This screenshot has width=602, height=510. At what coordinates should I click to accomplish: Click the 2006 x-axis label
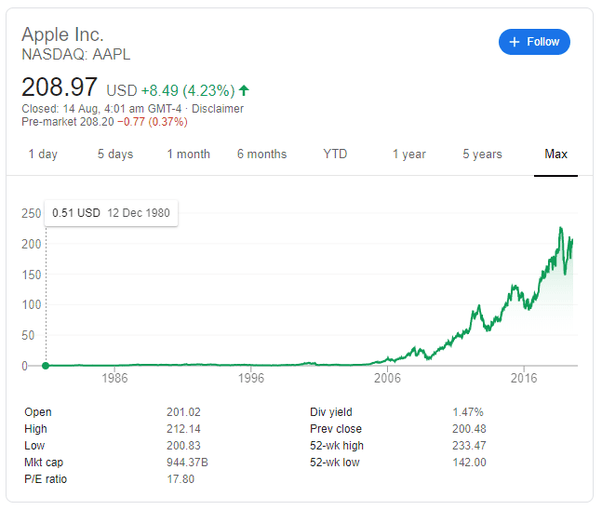[x=387, y=380]
